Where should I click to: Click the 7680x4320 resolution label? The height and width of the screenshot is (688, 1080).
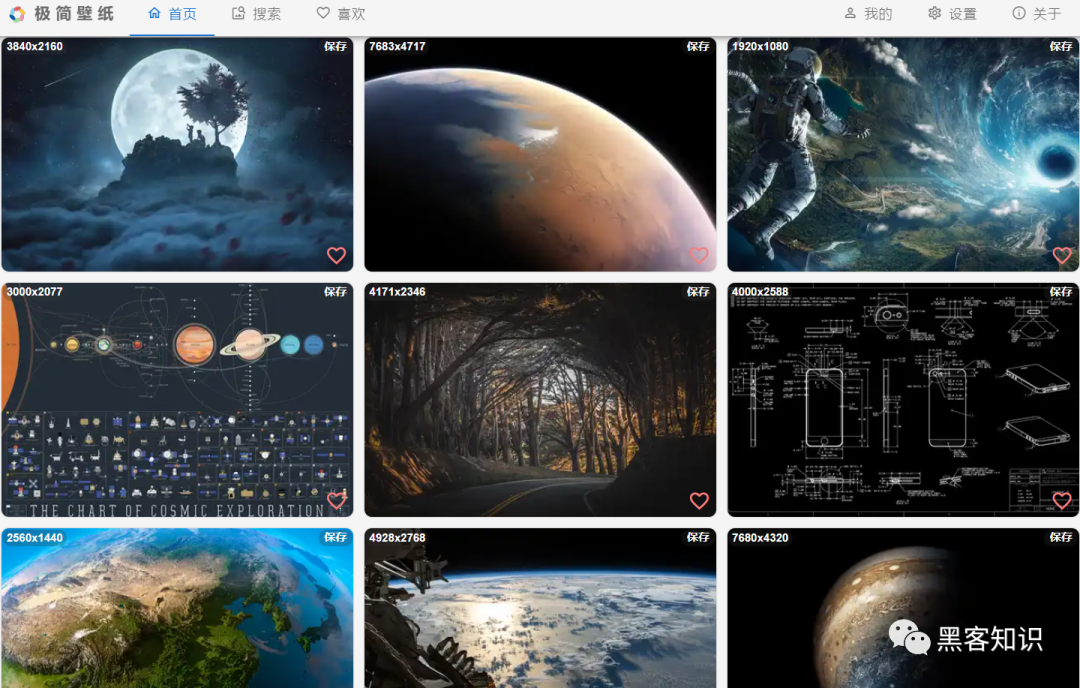point(760,537)
